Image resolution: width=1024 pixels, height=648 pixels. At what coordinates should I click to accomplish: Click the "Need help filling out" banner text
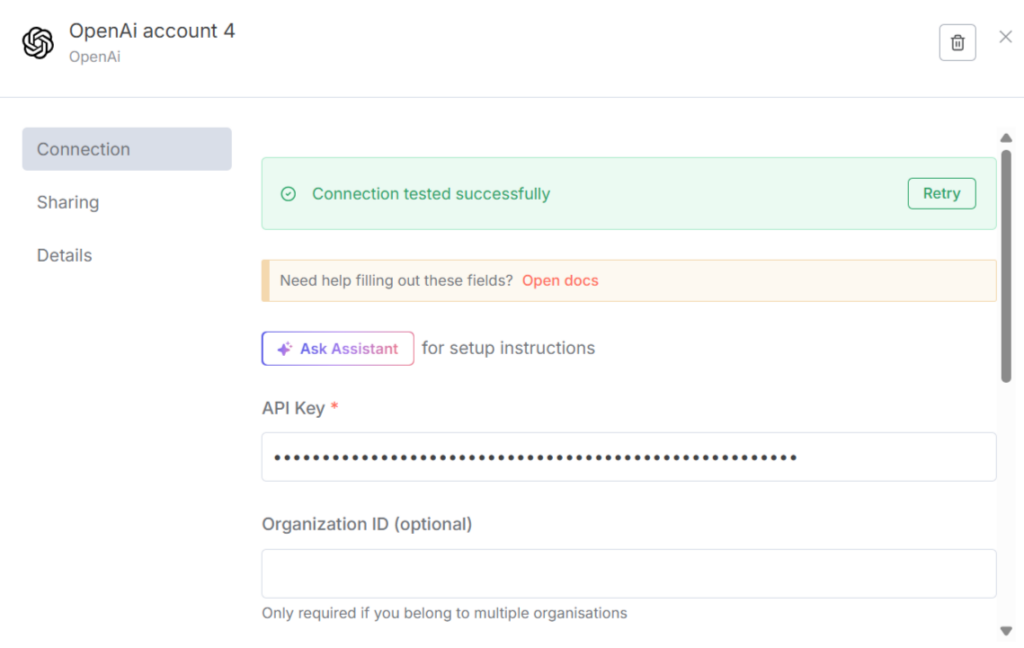tap(396, 281)
